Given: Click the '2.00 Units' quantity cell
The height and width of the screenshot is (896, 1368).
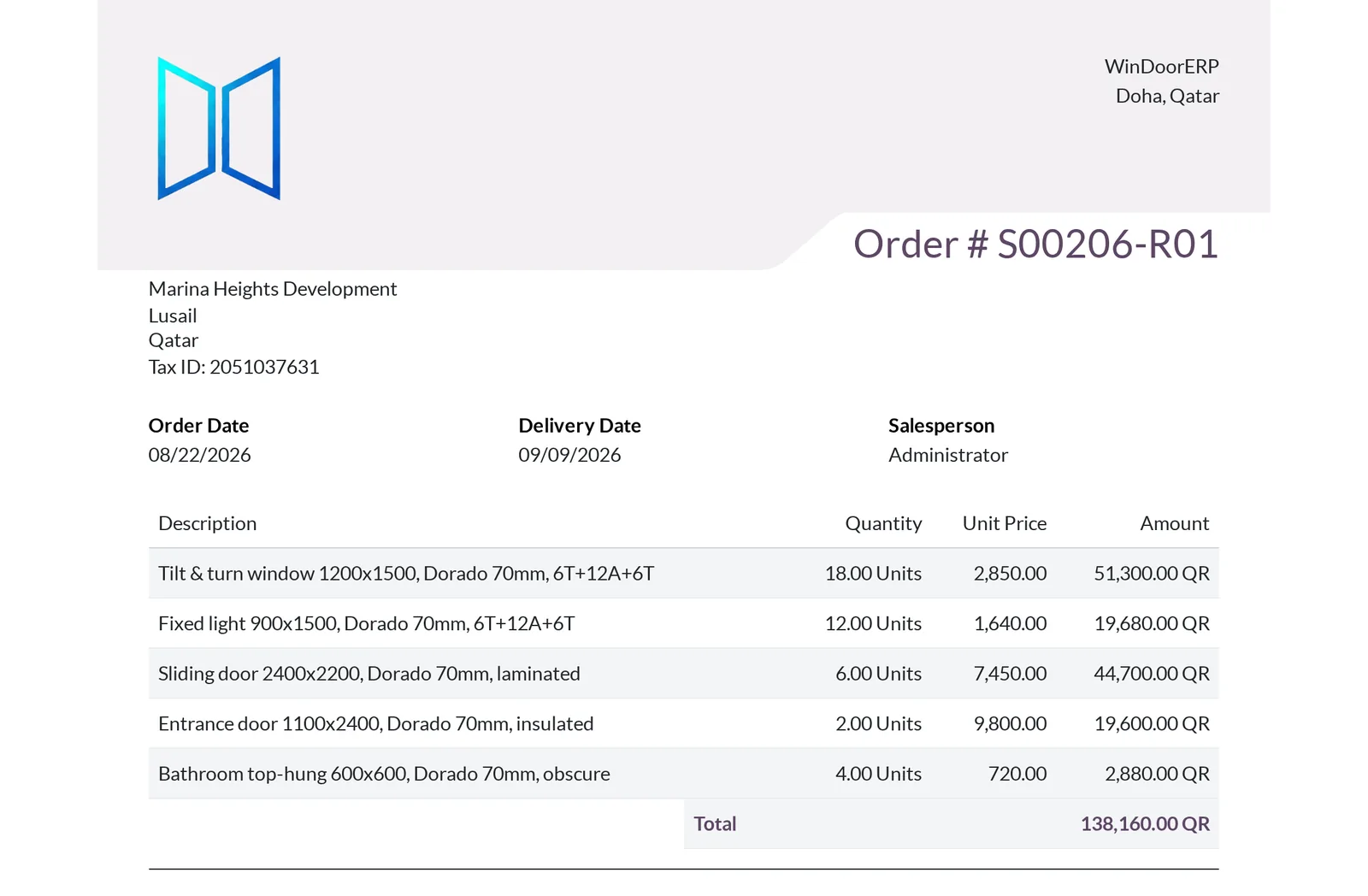Looking at the screenshot, I should click(878, 724).
